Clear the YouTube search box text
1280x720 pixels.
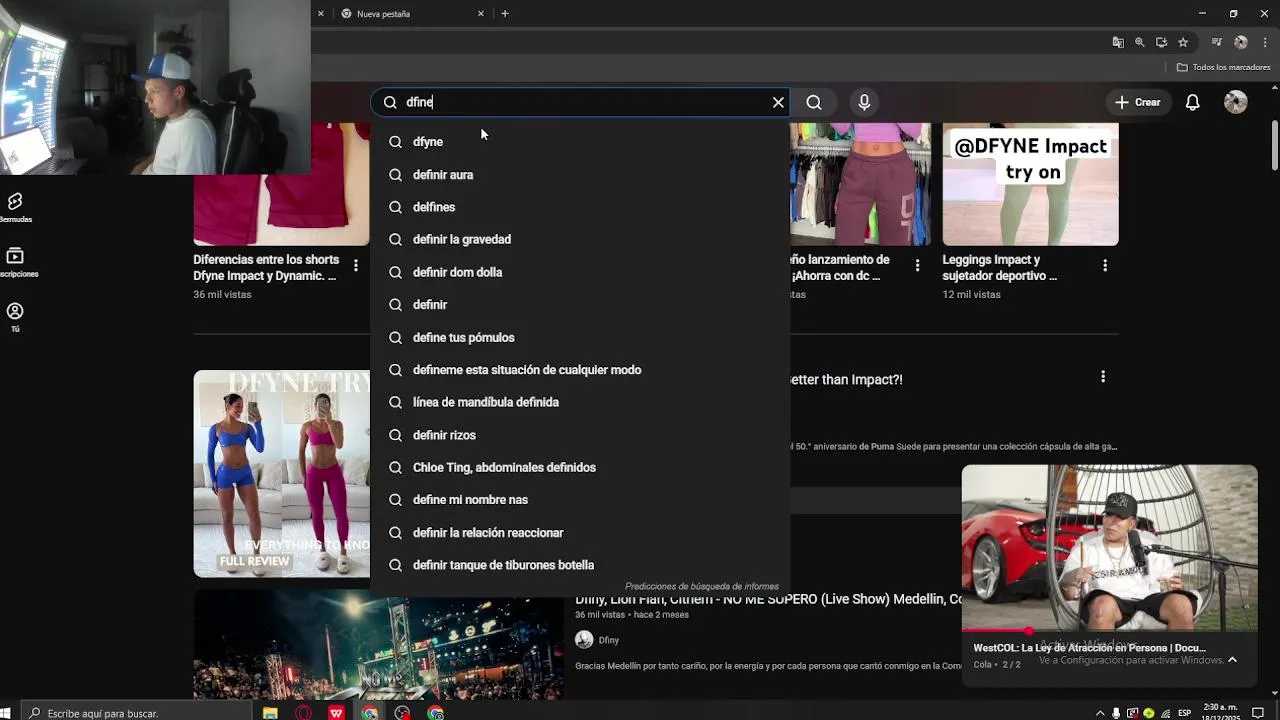(778, 102)
